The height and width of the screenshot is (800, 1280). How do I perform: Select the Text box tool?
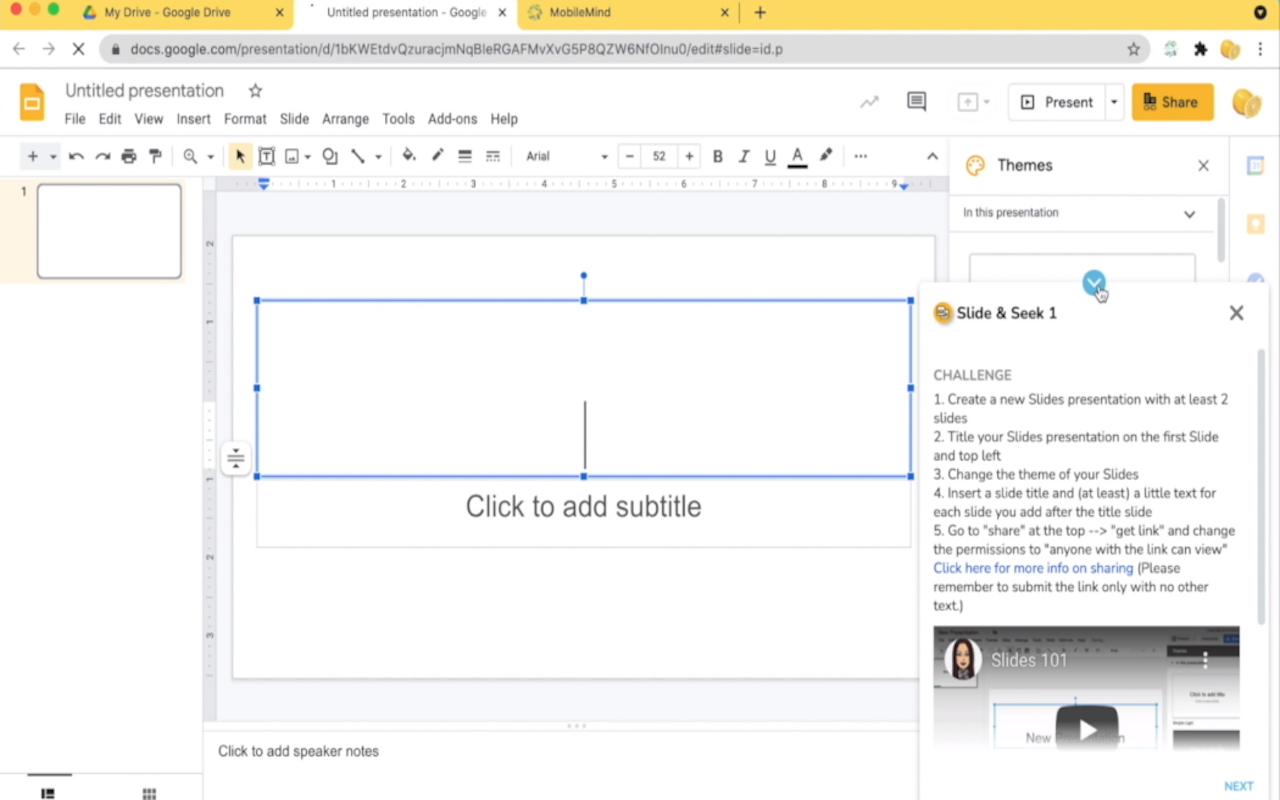267,156
